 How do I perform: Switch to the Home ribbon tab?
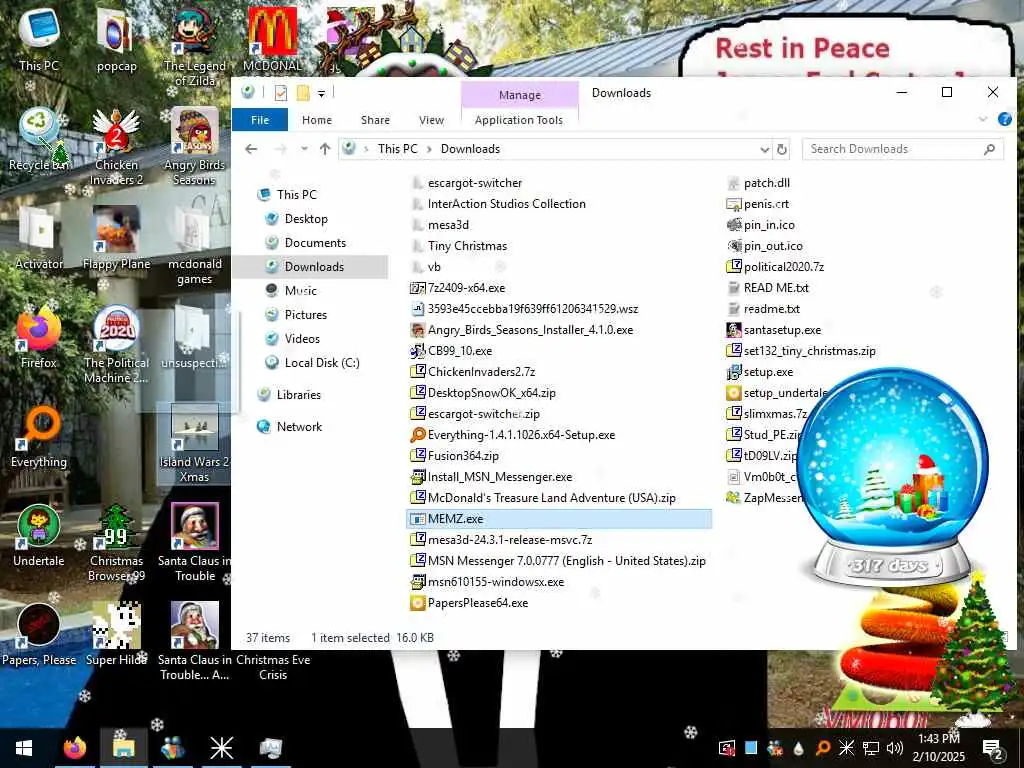click(317, 120)
